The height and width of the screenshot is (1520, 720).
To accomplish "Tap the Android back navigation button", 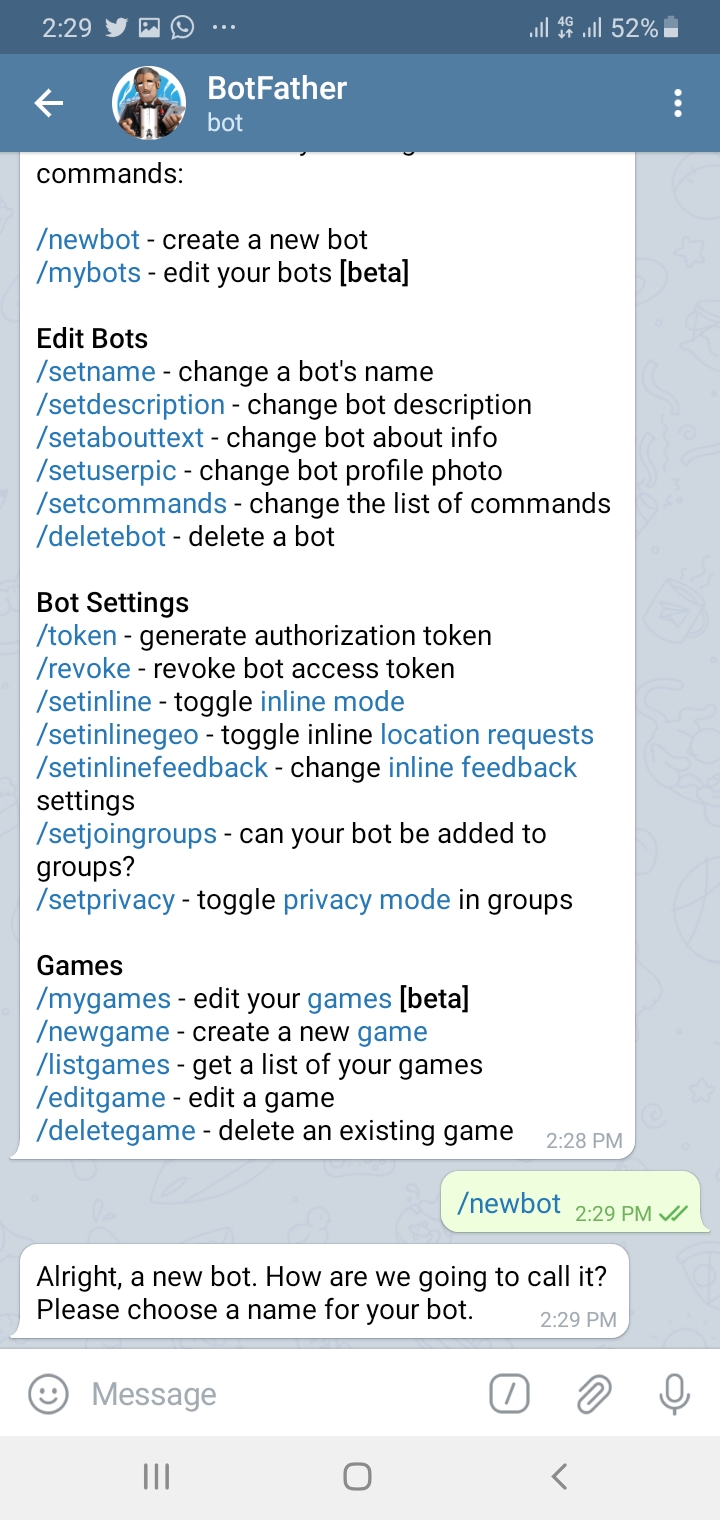I will (x=560, y=1476).
